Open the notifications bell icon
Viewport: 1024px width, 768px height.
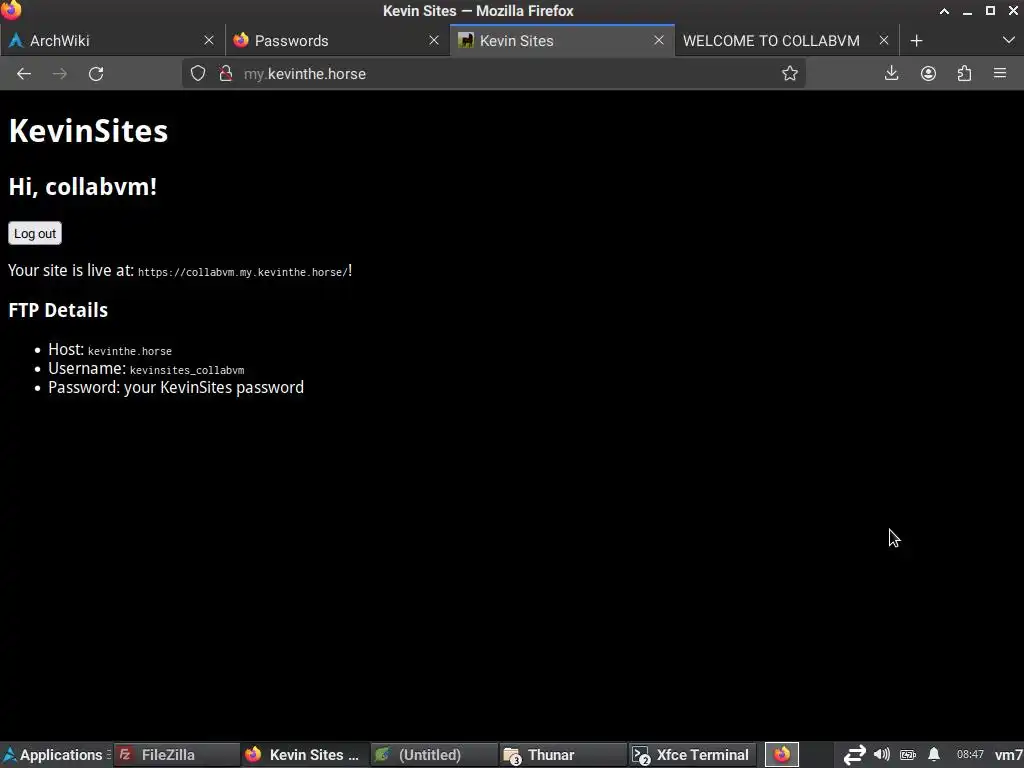pyautogui.click(x=934, y=755)
